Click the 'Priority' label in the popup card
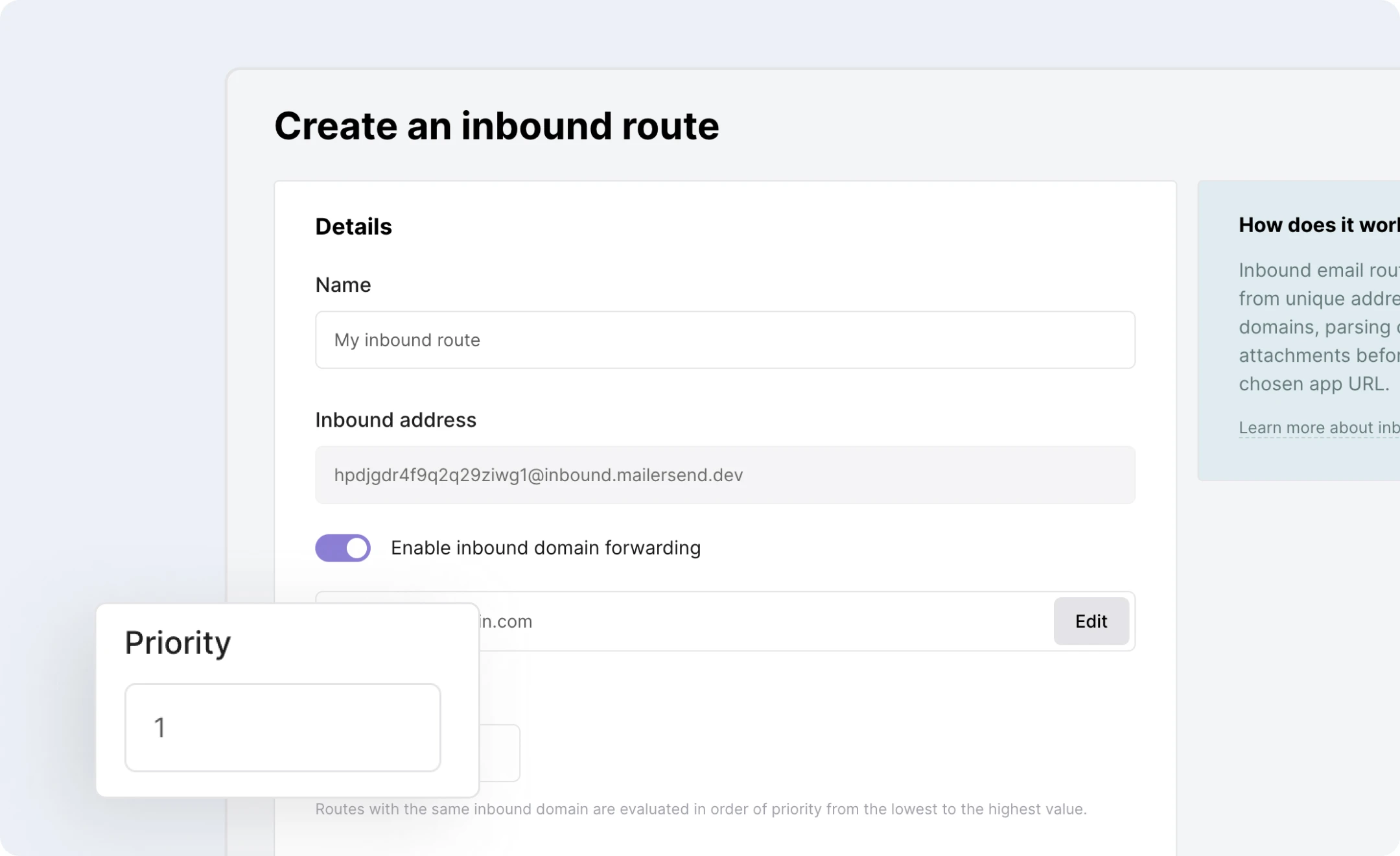Image resolution: width=1400 pixels, height=856 pixels. [x=178, y=643]
